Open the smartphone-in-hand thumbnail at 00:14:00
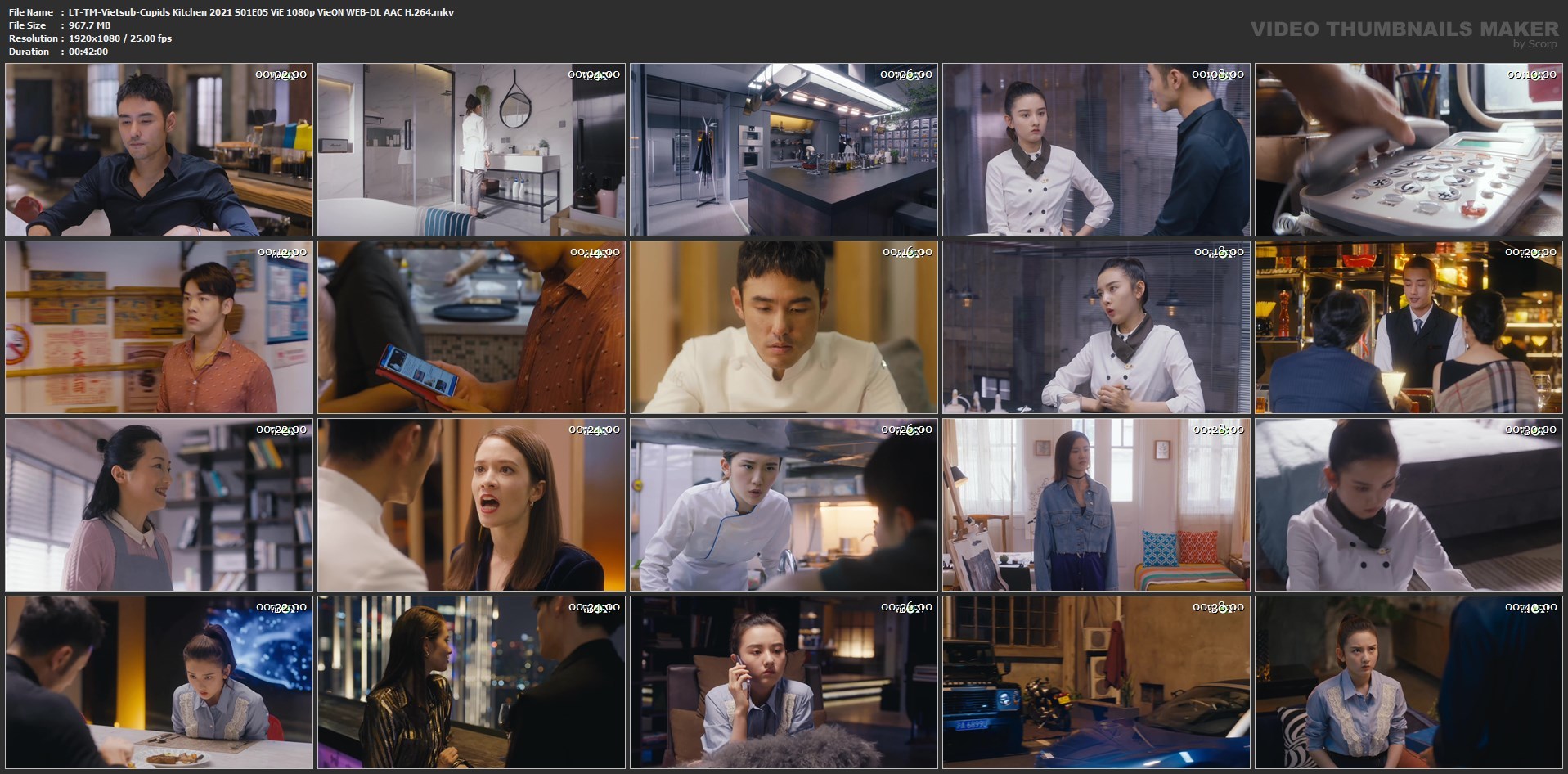This screenshot has width=1568, height=774. (x=471, y=327)
